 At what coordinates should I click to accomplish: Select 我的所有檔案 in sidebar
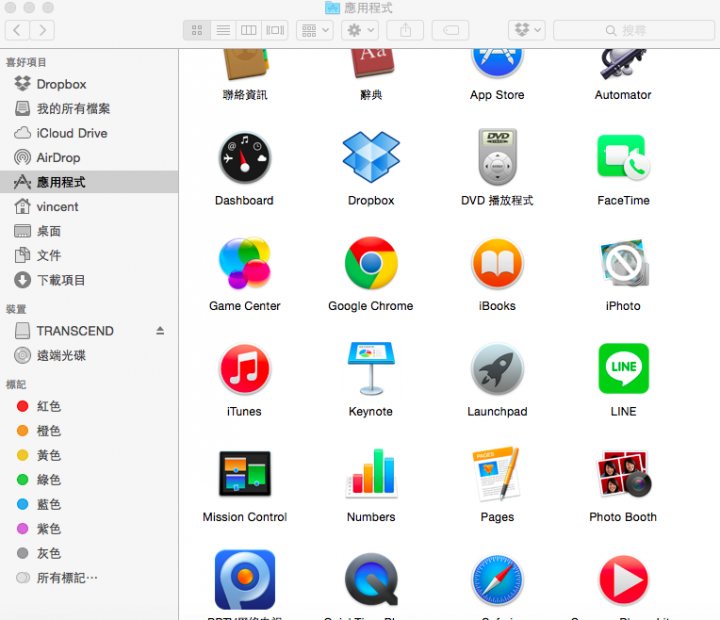pos(89,108)
